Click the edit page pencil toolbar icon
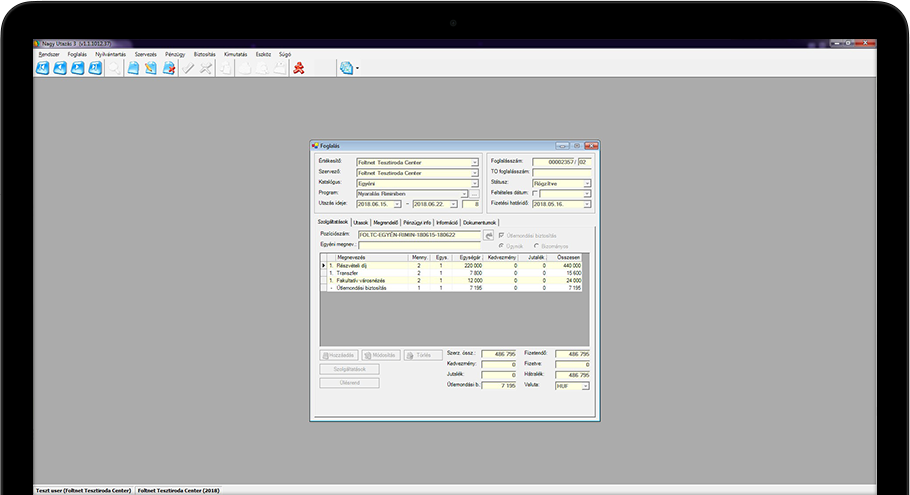 click(x=151, y=68)
